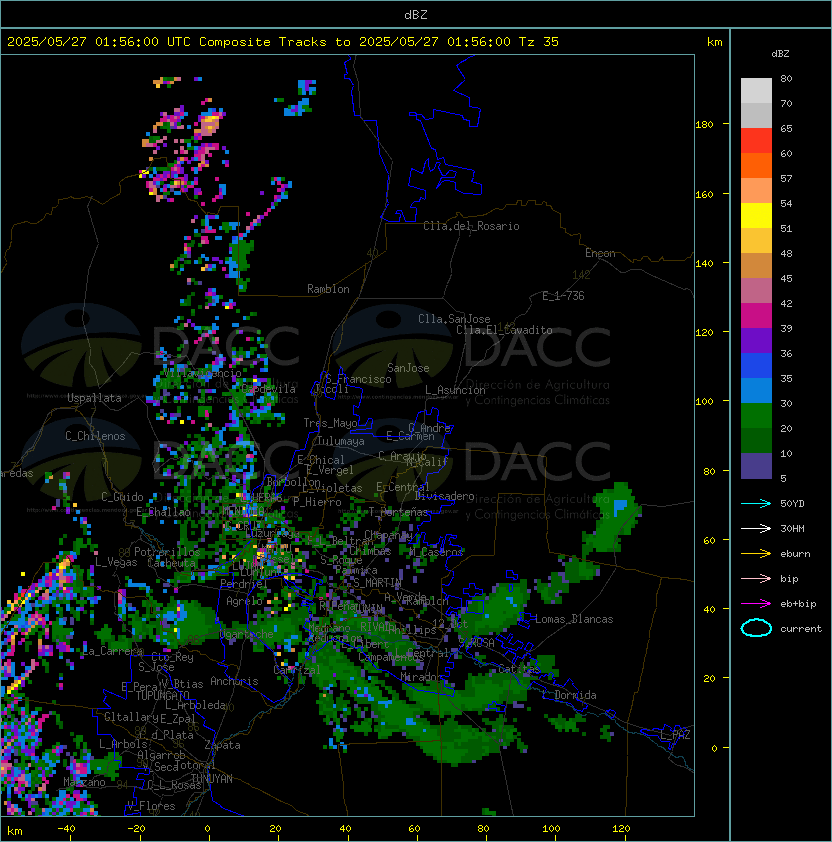Click the yellow eburn arrow symbol
The image size is (832, 842).
tap(756, 554)
